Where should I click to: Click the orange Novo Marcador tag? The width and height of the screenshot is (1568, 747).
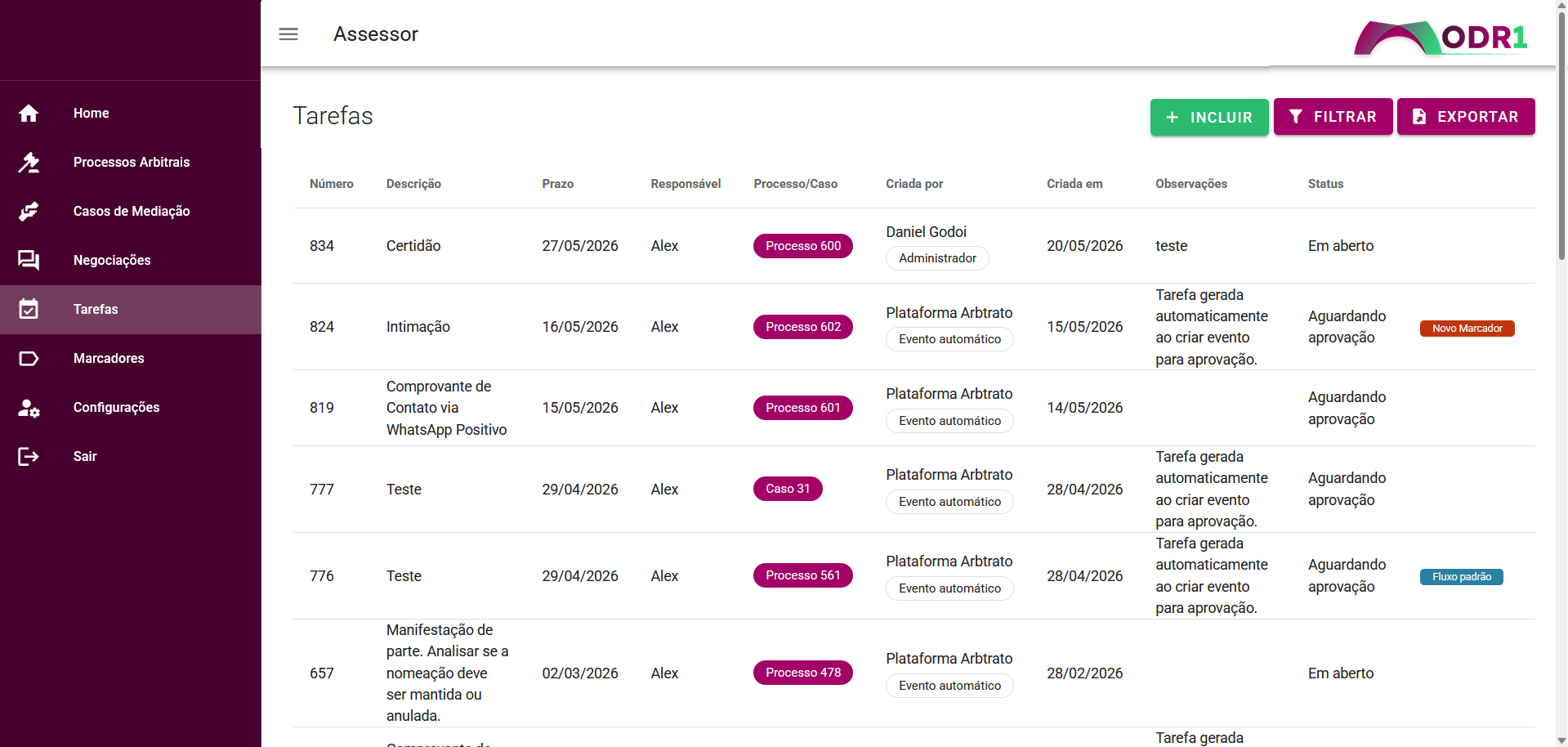(x=1467, y=329)
